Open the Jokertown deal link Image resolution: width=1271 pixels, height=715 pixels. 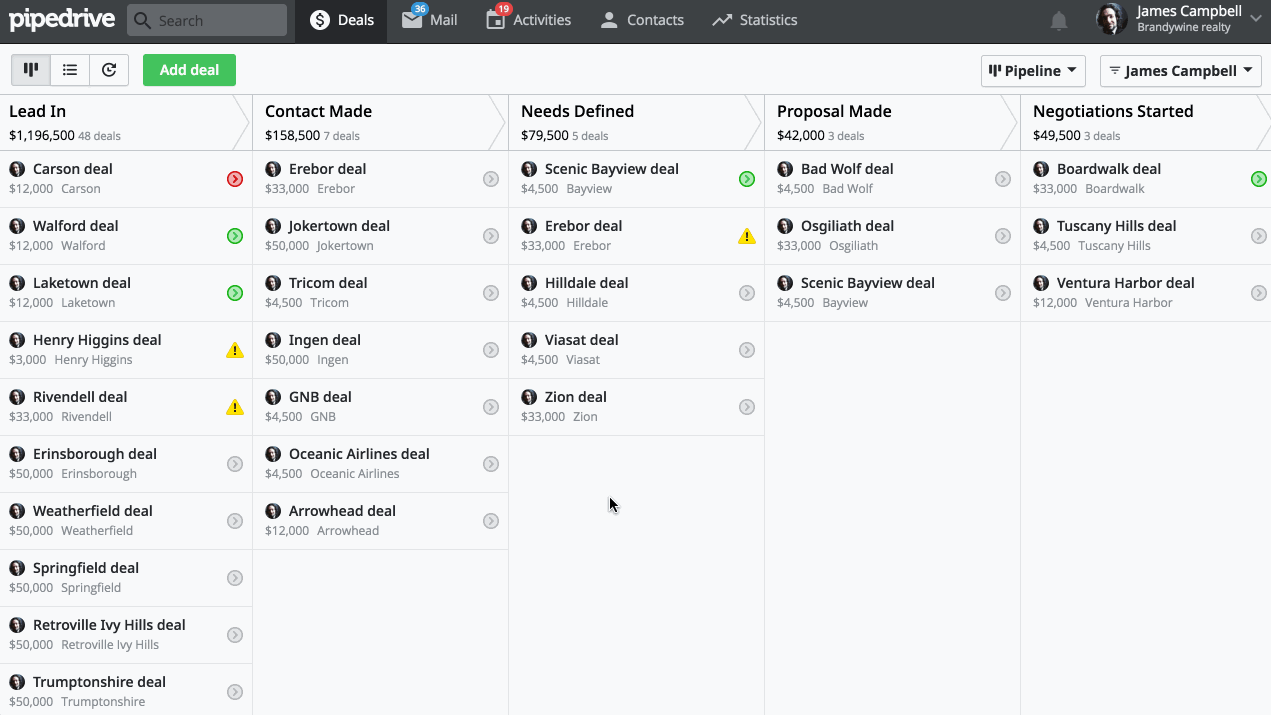click(339, 226)
